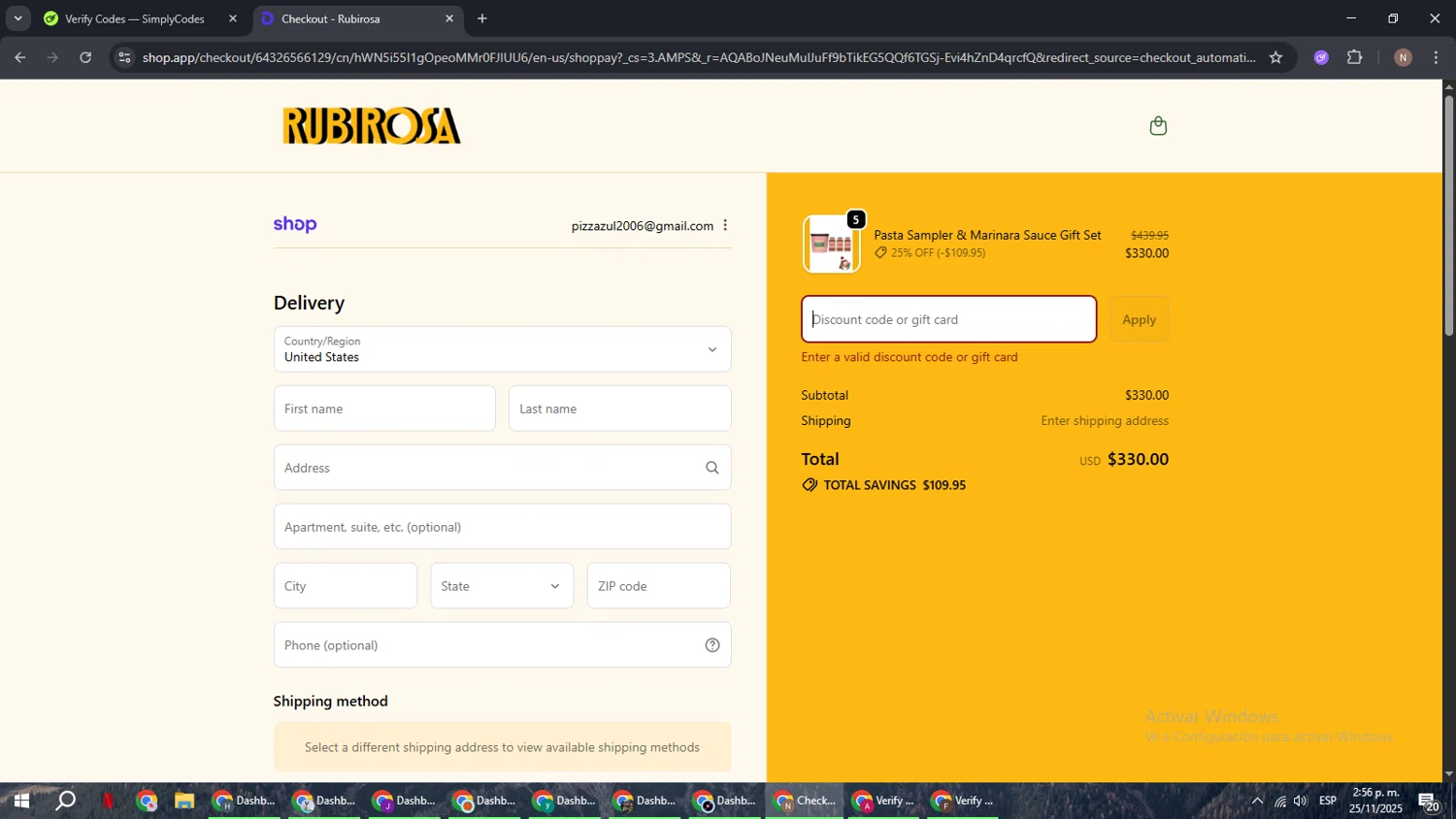Expand the Country/Region dropdown
This screenshot has width=1456, height=819.
click(x=502, y=349)
